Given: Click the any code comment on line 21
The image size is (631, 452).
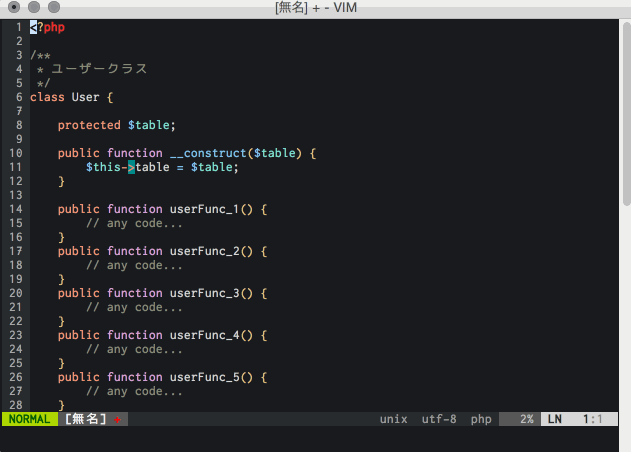Looking at the screenshot, I should pos(134,307).
